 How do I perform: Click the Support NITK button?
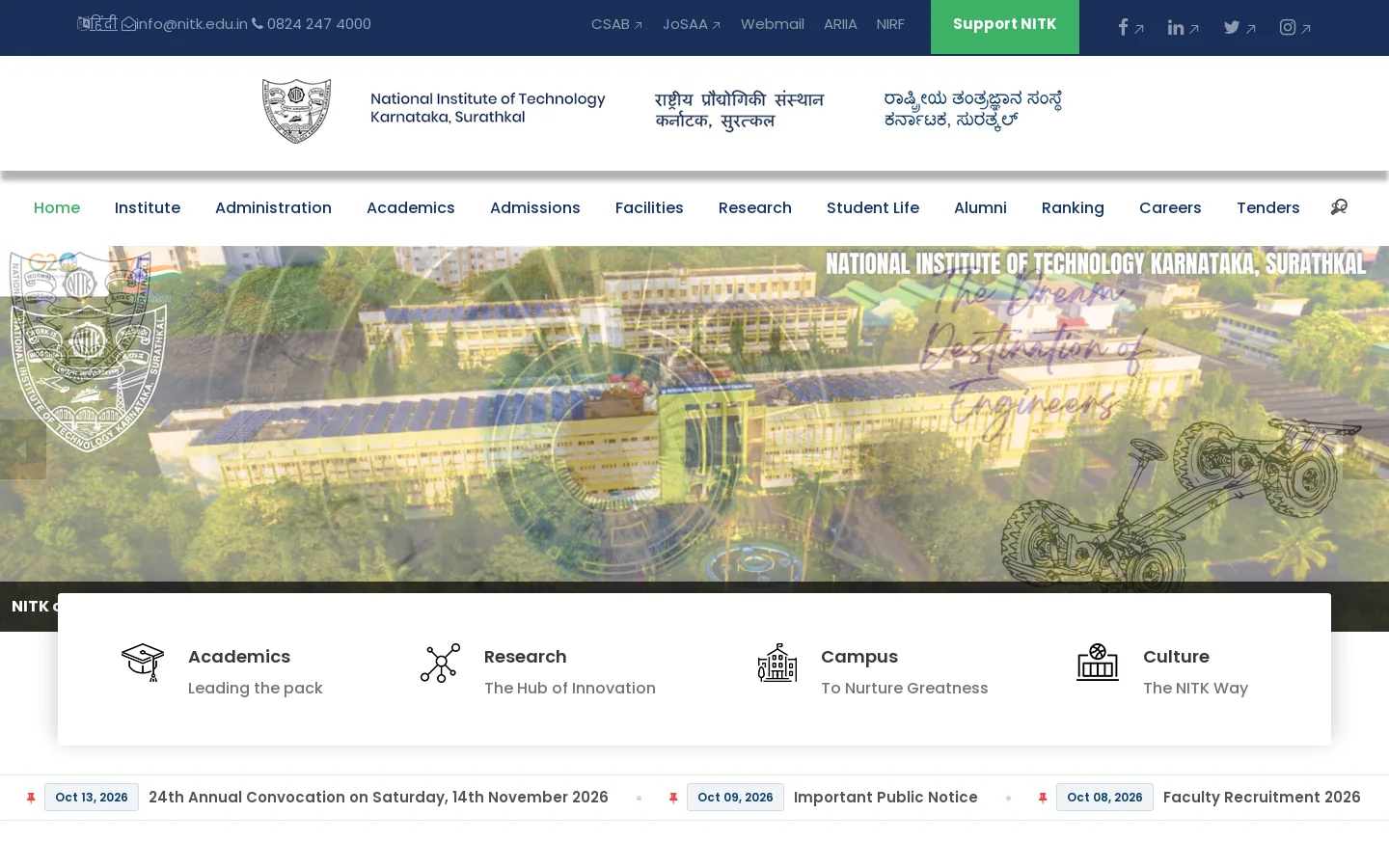pyautogui.click(x=1005, y=26)
